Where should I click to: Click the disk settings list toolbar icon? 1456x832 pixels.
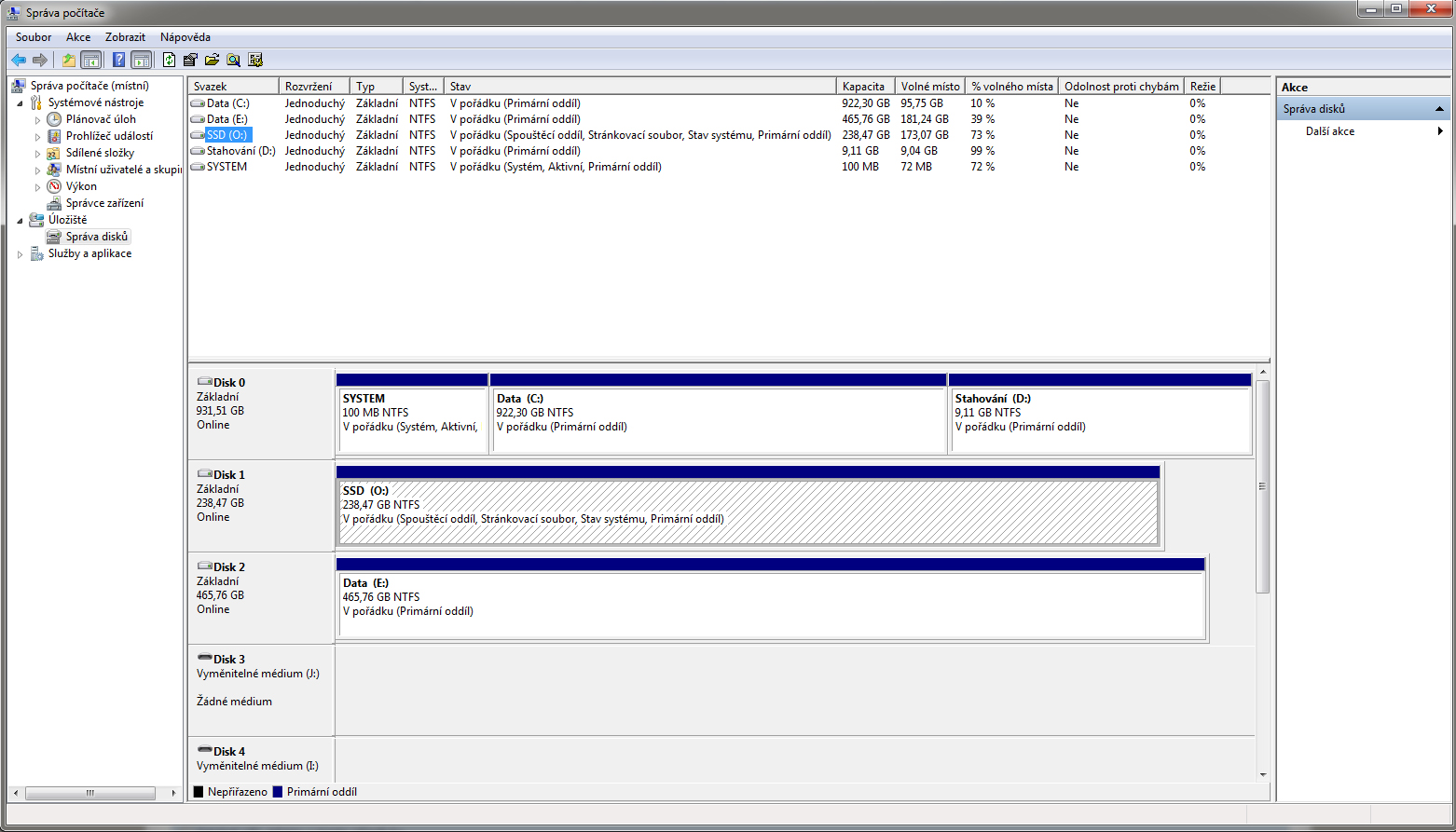pos(255,61)
